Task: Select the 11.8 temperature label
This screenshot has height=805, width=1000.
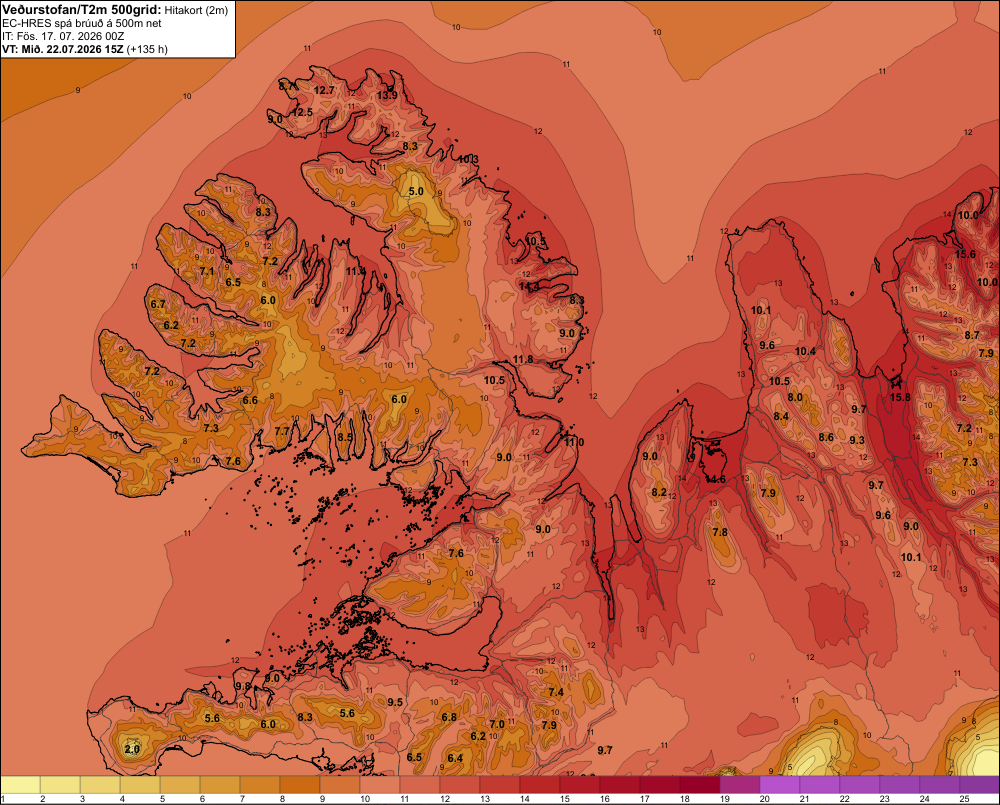Action: (x=523, y=359)
